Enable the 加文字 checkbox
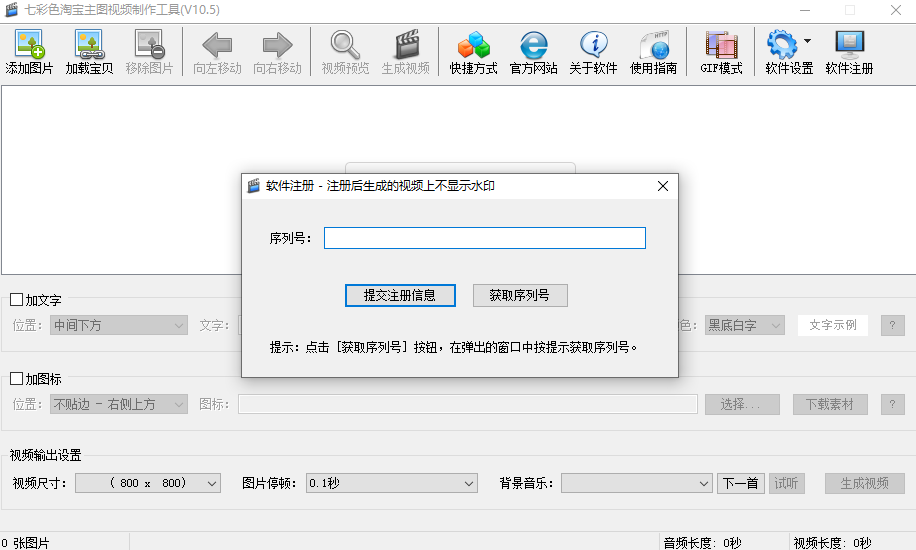The height and width of the screenshot is (550, 916). point(16,300)
